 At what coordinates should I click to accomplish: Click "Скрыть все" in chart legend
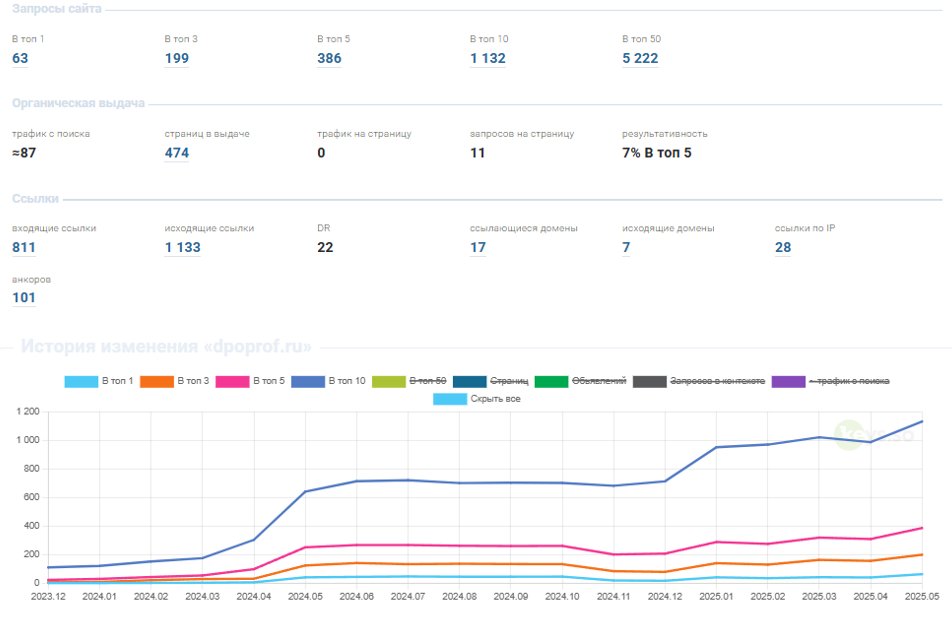point(476,399)
